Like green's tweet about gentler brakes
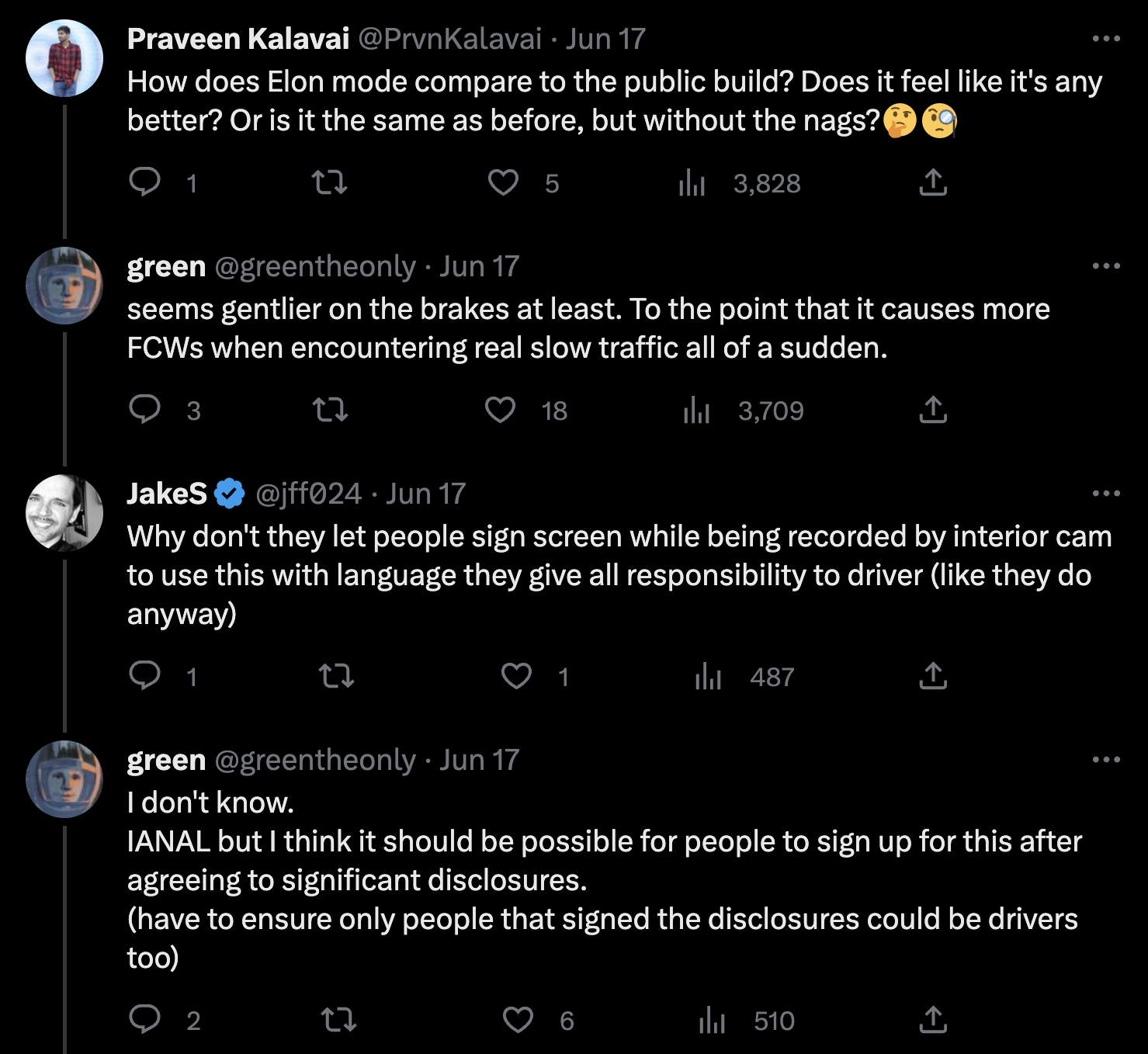Screen dimensions: 1148x1054 point(501,410)
